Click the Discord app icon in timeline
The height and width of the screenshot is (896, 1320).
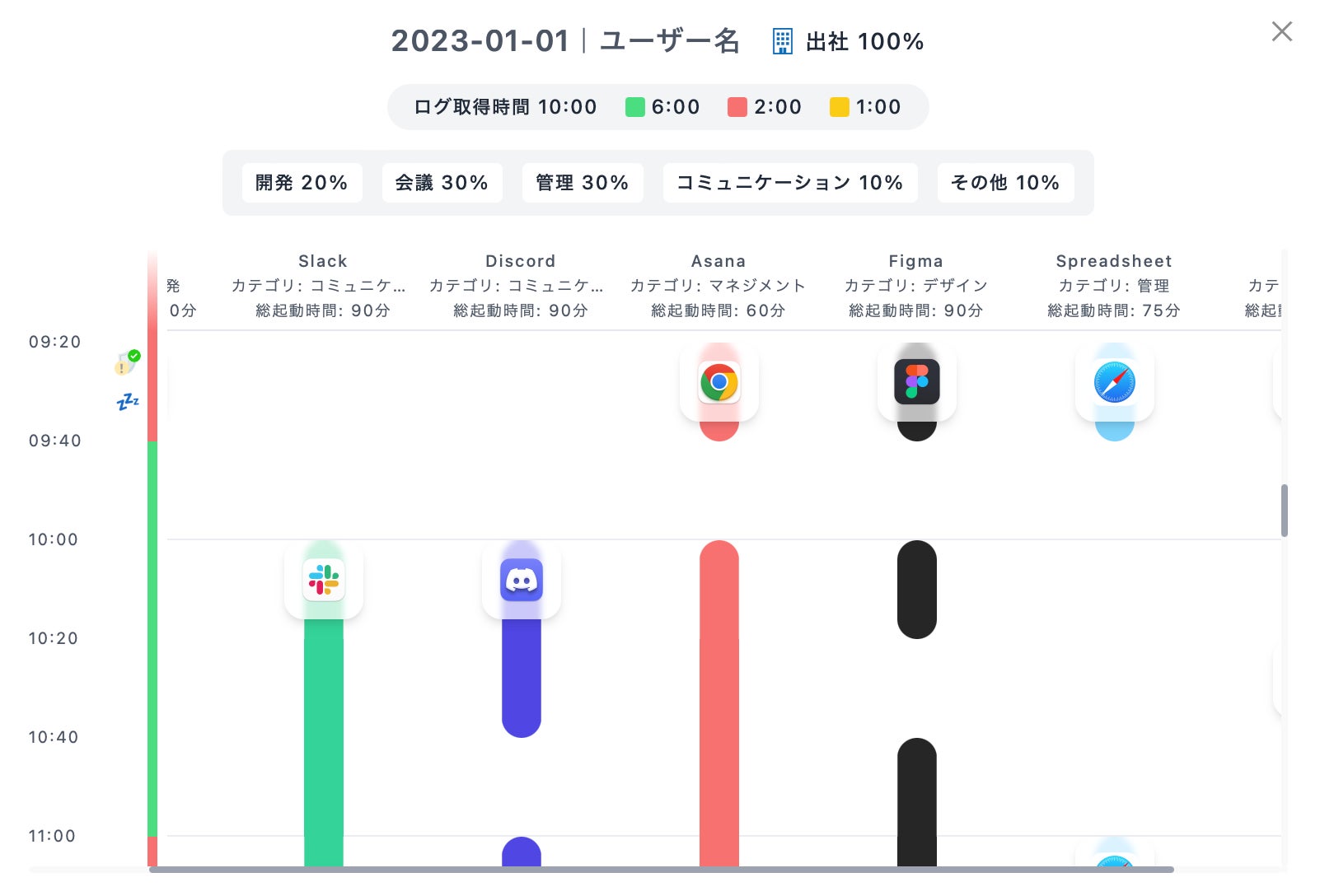point(522,580)
